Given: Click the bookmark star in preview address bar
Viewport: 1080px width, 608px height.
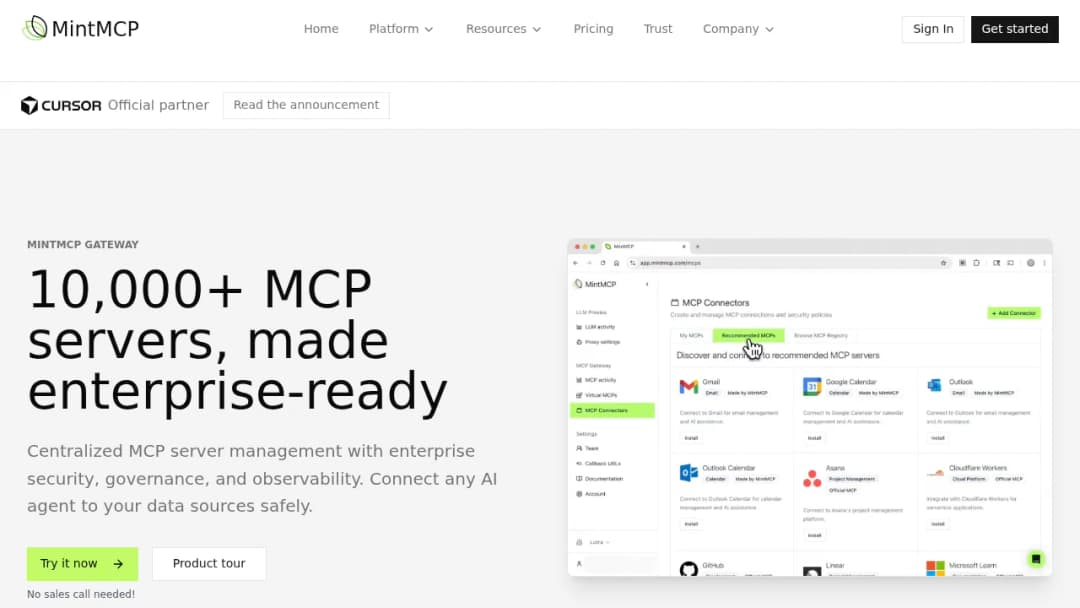Looking at the screenshot, I should point(944,263).
